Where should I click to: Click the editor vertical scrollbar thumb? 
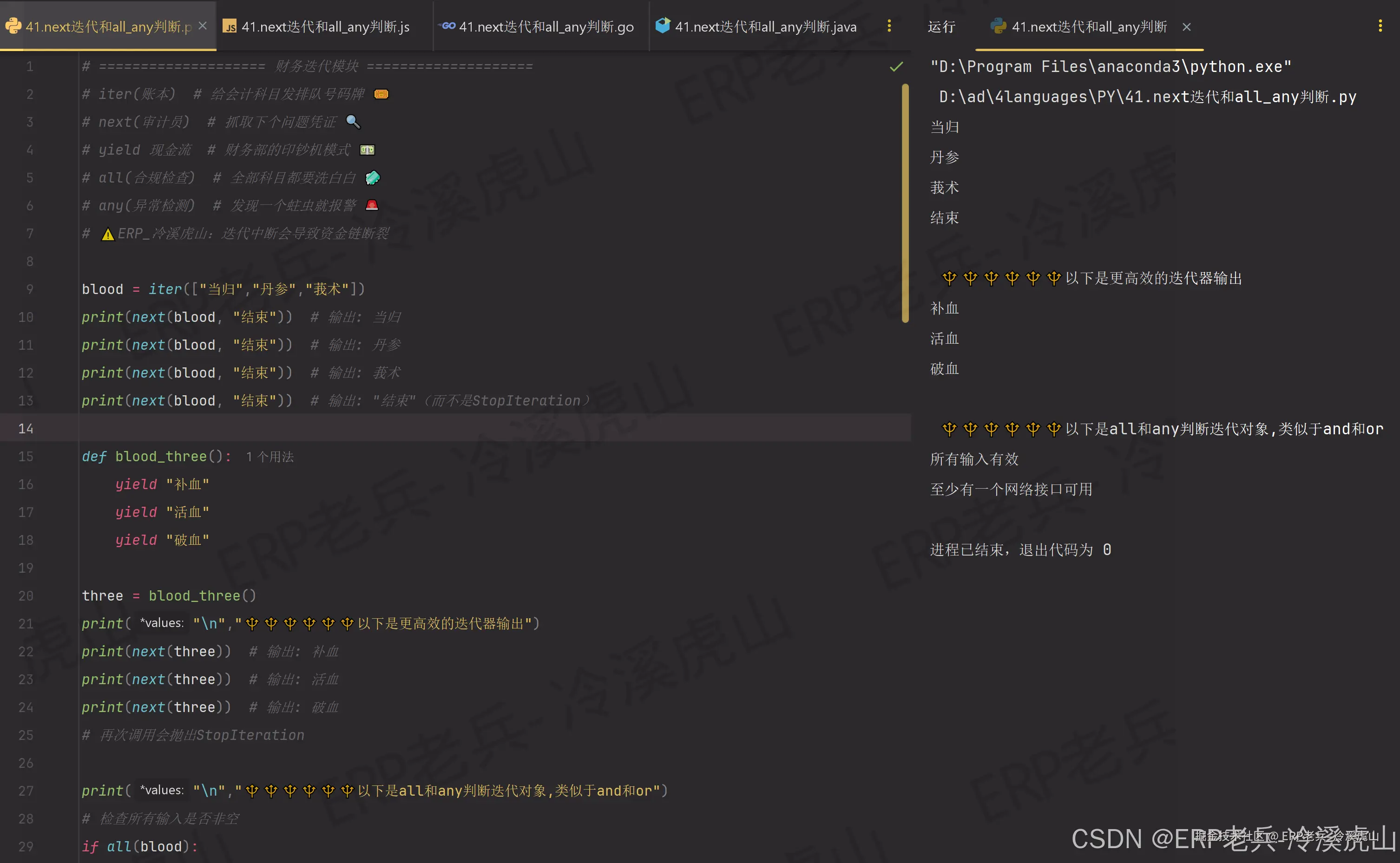coord(905,203)
